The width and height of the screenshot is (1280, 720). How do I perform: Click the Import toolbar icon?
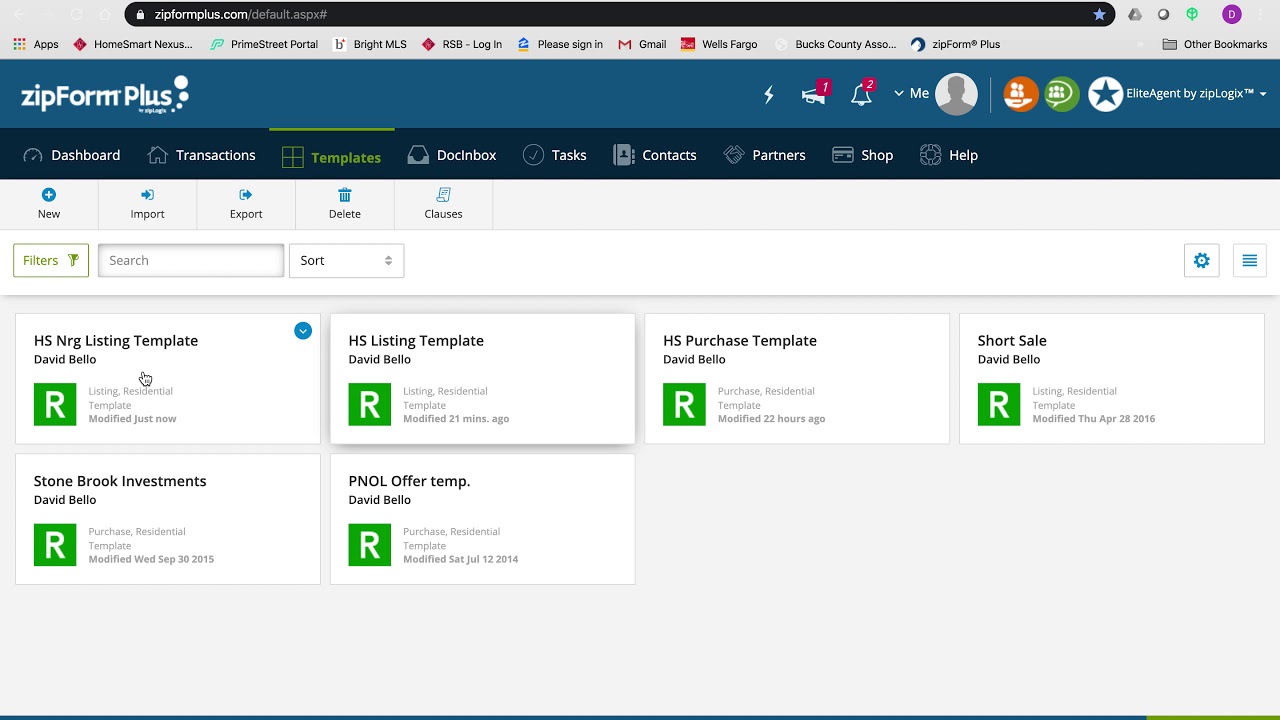point(147,195)
